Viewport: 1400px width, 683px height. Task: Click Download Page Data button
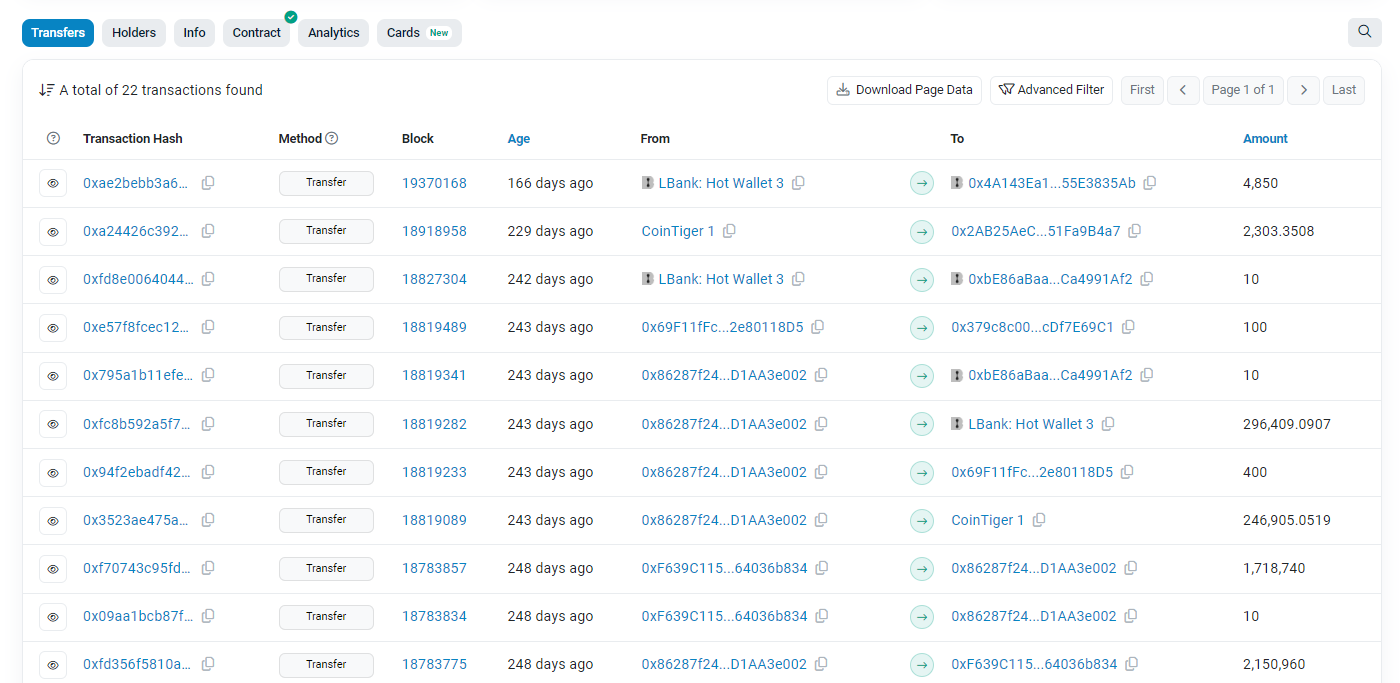[904, 90]
